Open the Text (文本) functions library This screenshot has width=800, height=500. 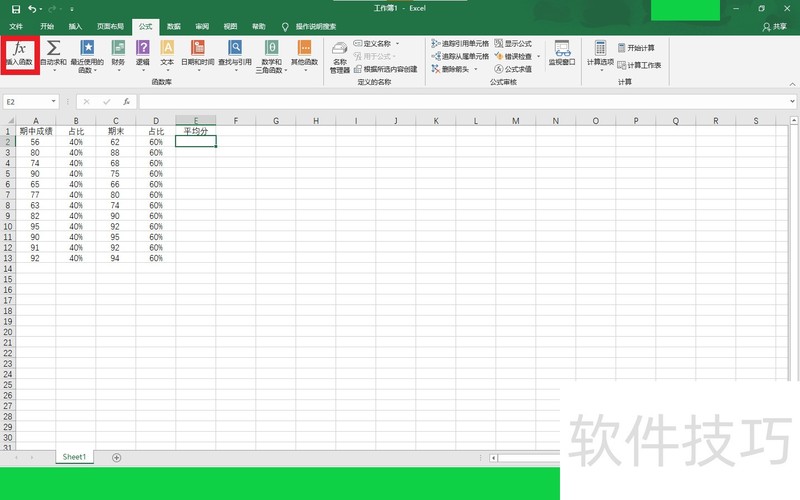(x=167, y=55)
